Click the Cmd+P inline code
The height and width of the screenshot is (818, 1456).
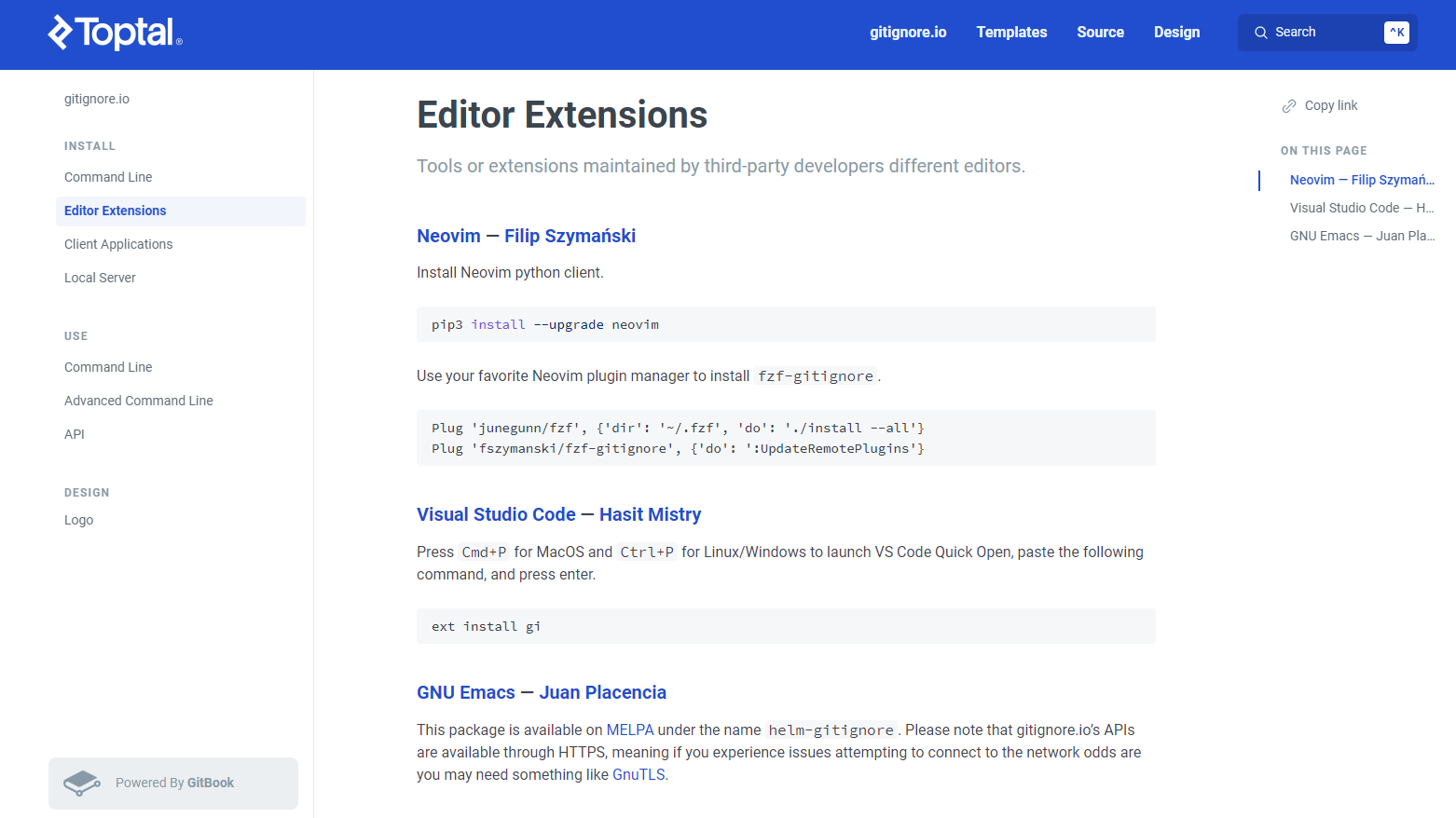(484, 552)
